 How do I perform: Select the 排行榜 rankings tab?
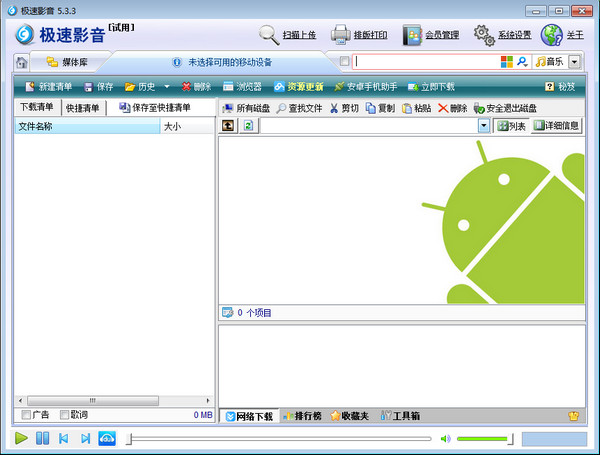click(301, 415)
